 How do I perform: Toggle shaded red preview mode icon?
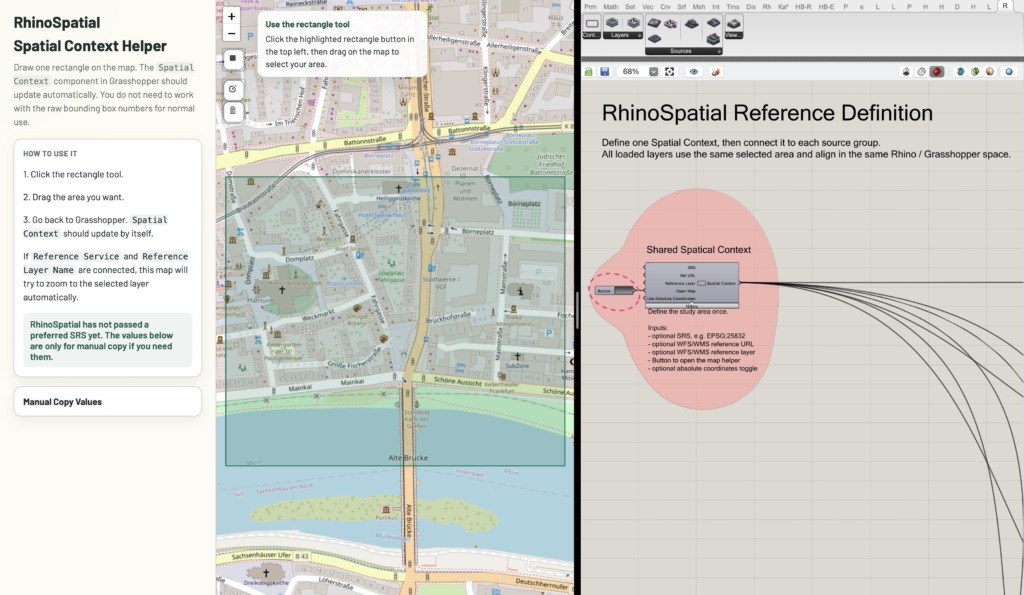coord(937,72)
